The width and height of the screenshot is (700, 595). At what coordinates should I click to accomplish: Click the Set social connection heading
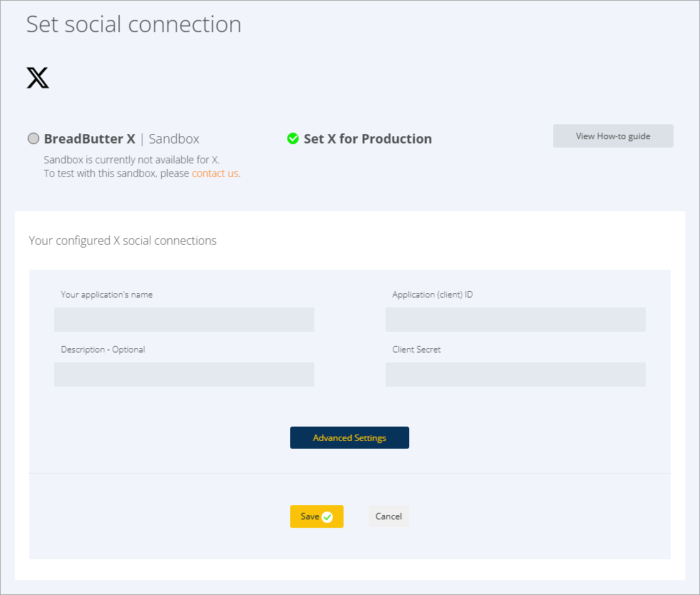click(133, 24)
